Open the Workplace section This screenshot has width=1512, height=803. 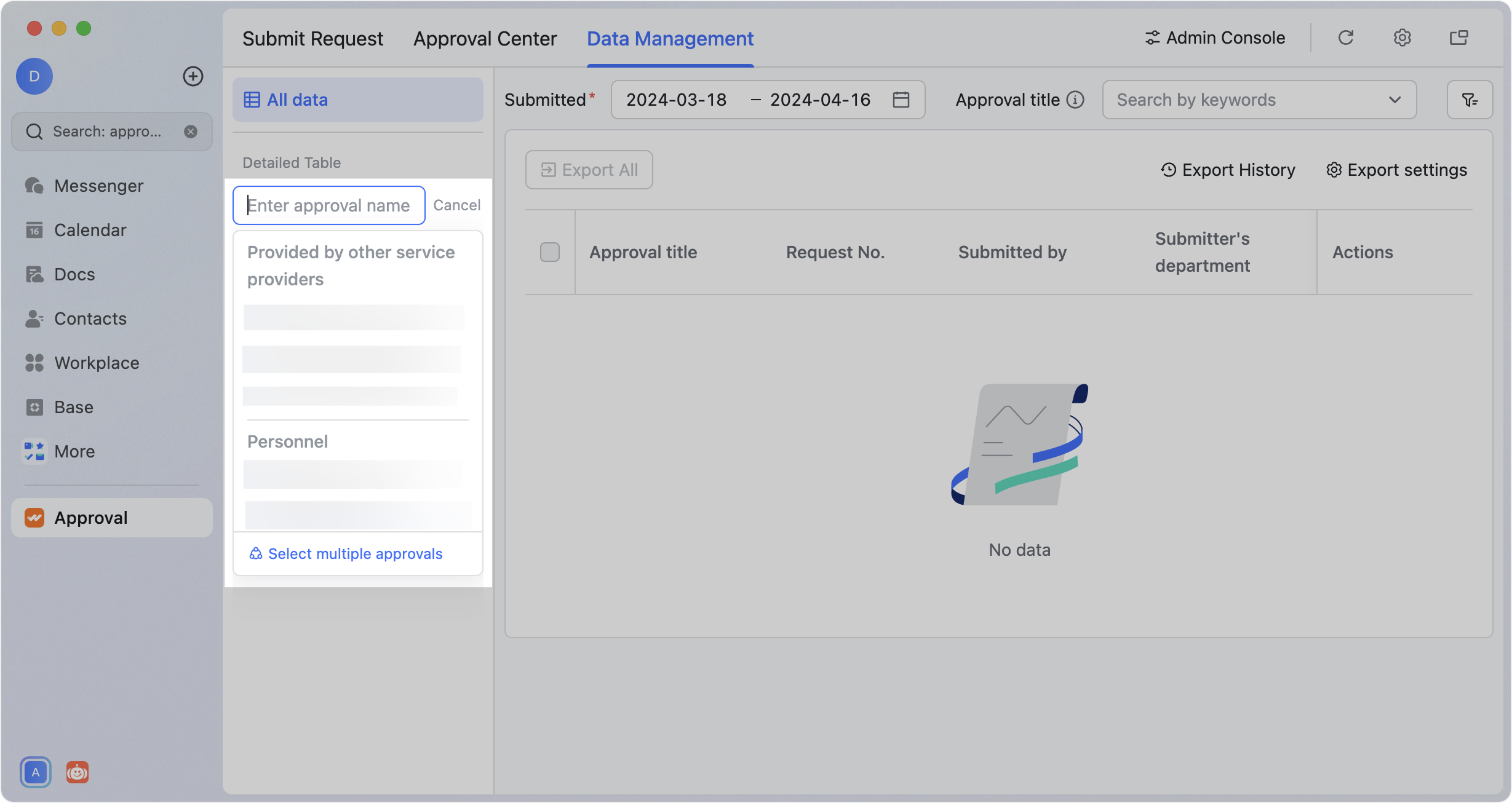click(97, 363)
